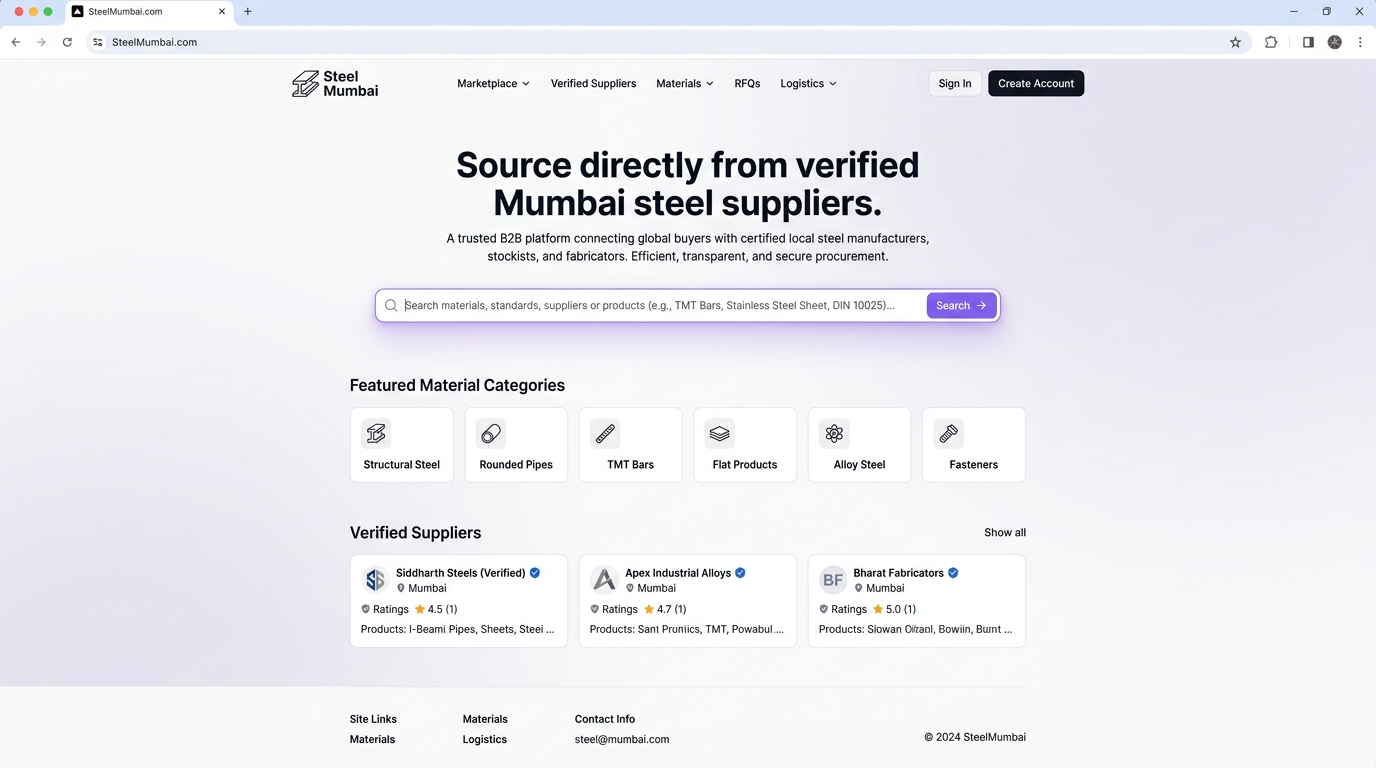The width and height of the screenshot is (1376, 768).
Task: Bookmark this page with star icon
Action: point(1235,42)
